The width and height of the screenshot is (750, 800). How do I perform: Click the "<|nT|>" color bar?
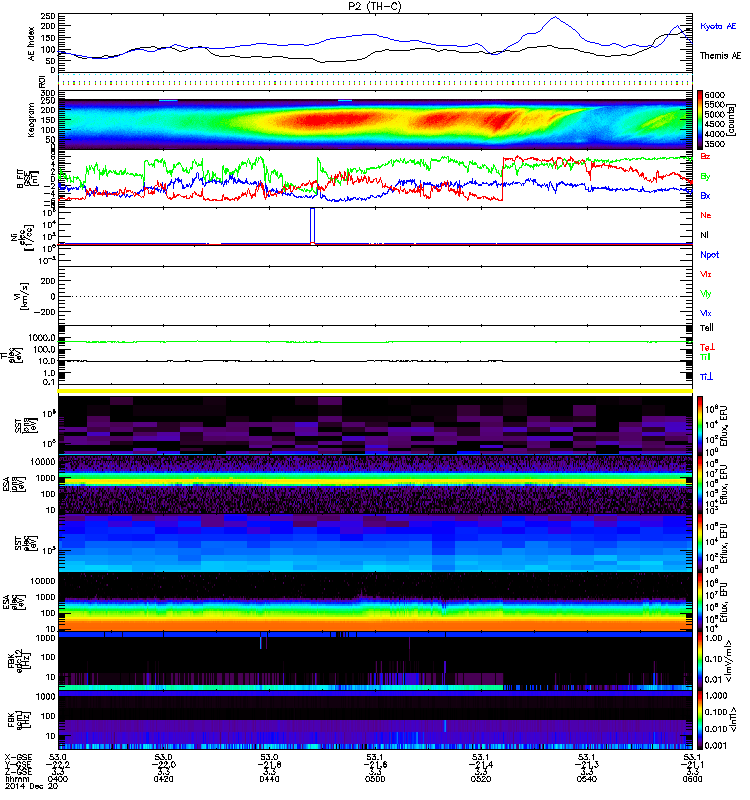[700, 720]
